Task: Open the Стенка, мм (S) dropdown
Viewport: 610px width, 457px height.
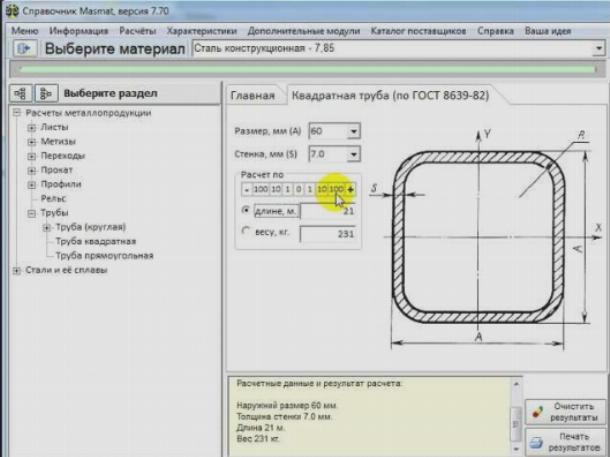Action: pyautogui.click(x=353, y=154)
